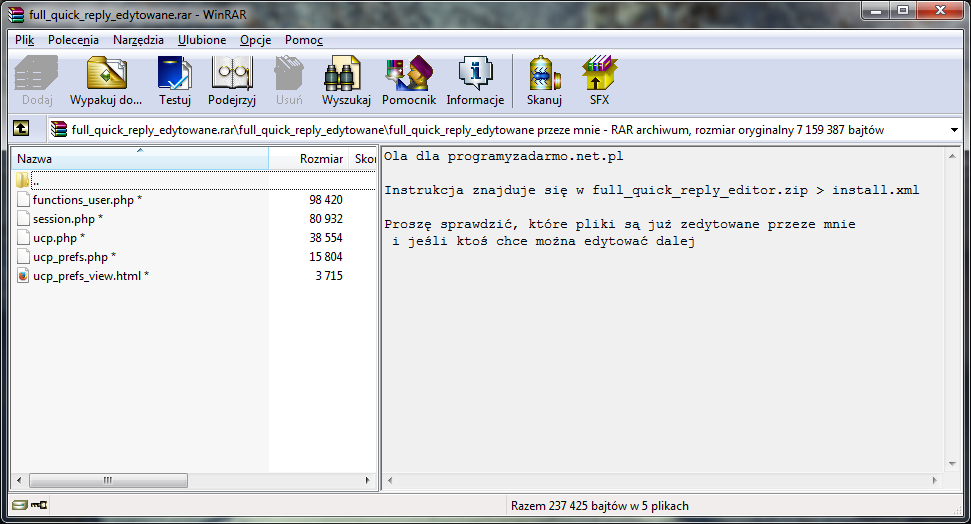Click the parent folder '..' icon

tap(23, 180)
